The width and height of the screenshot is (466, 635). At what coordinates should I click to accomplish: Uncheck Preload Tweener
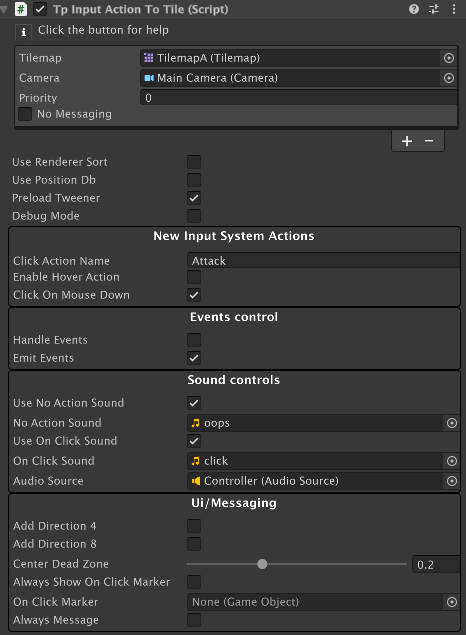[194, 198]
